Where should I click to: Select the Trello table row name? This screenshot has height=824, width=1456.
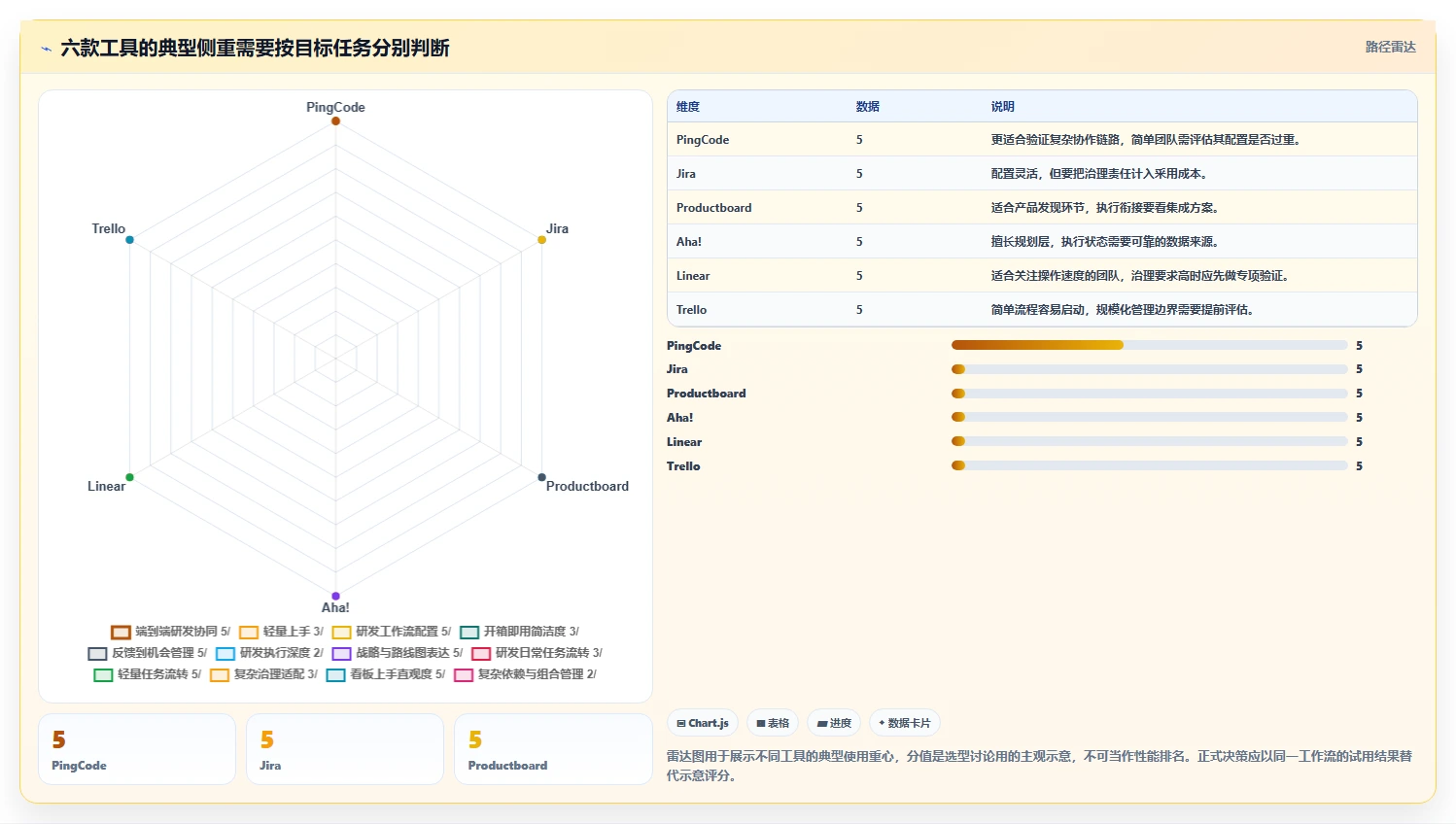tap(692, 310)
